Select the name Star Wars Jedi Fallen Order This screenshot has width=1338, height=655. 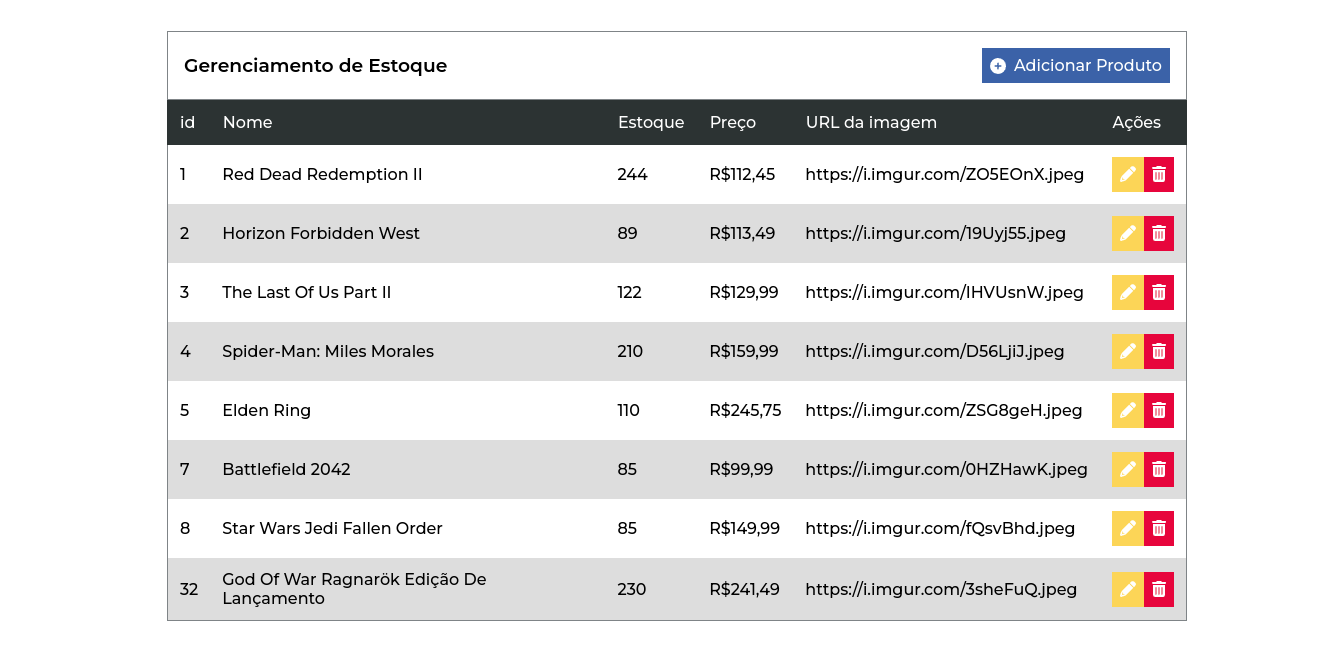pyautogui.click(x=332, y=528)
